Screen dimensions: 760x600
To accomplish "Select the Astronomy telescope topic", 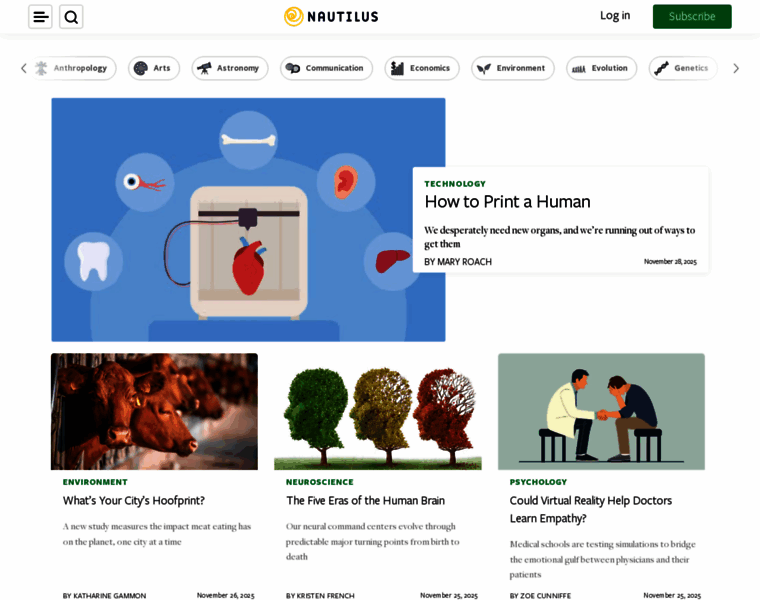I will [x=230, y=68].
